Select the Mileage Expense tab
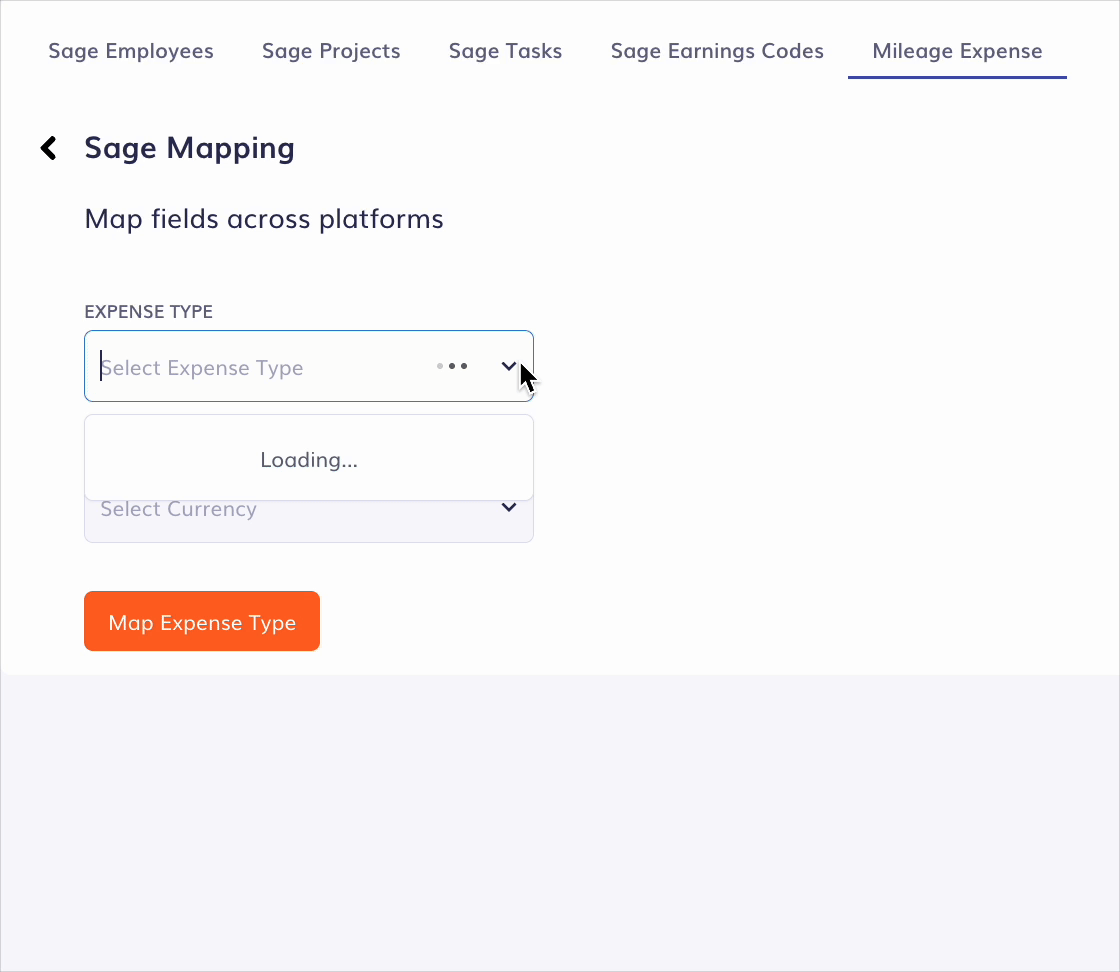1120x972 pixels. (x=957, y=50)
